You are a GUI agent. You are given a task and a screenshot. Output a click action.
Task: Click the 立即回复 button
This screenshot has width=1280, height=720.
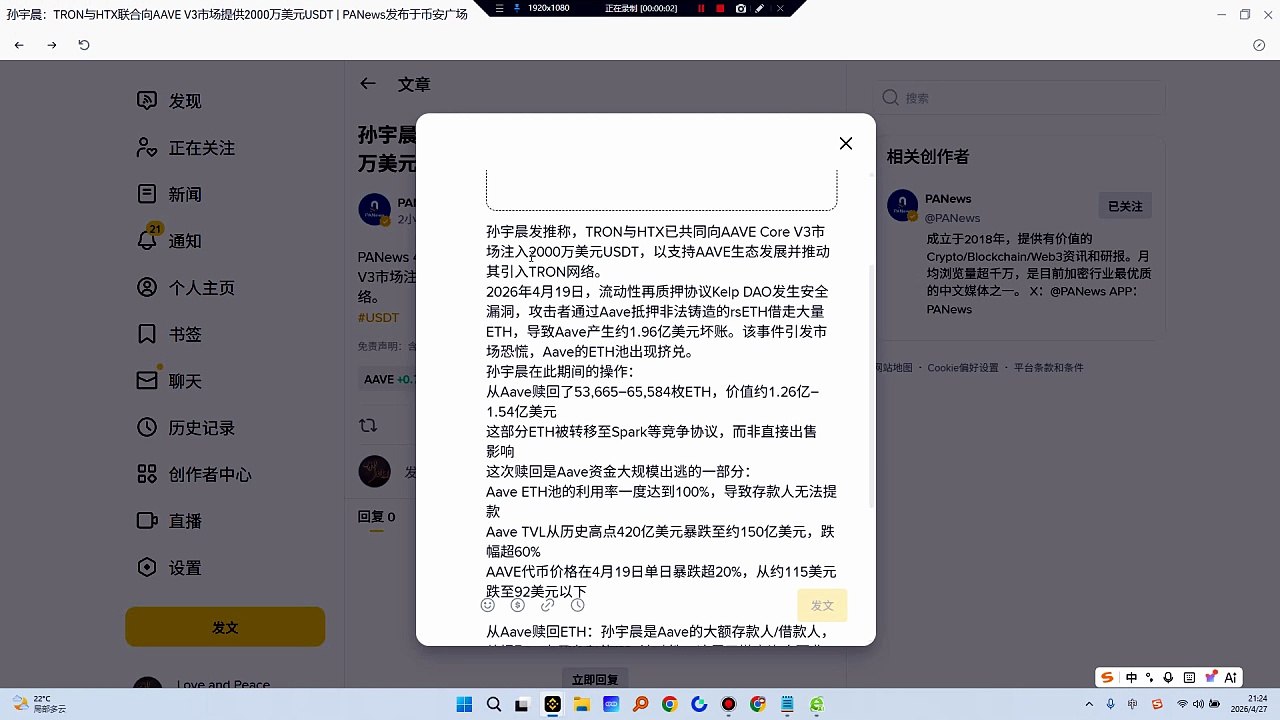click(594, 679)
